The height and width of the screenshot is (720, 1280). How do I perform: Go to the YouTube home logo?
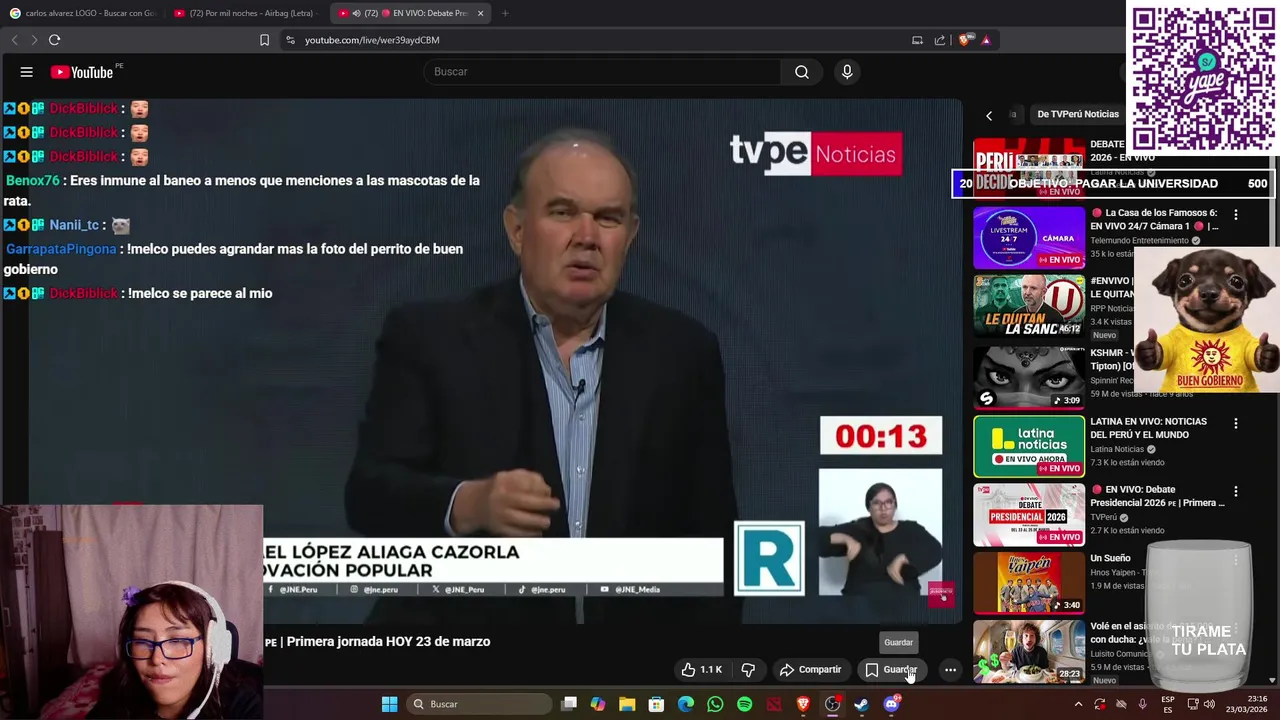(82, 72)
